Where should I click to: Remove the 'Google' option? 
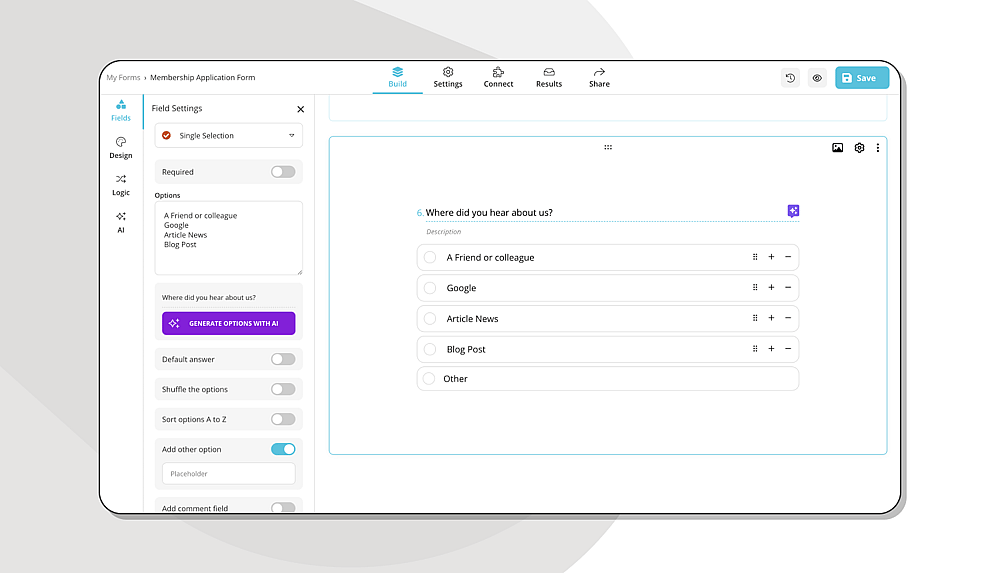(788, 288)
